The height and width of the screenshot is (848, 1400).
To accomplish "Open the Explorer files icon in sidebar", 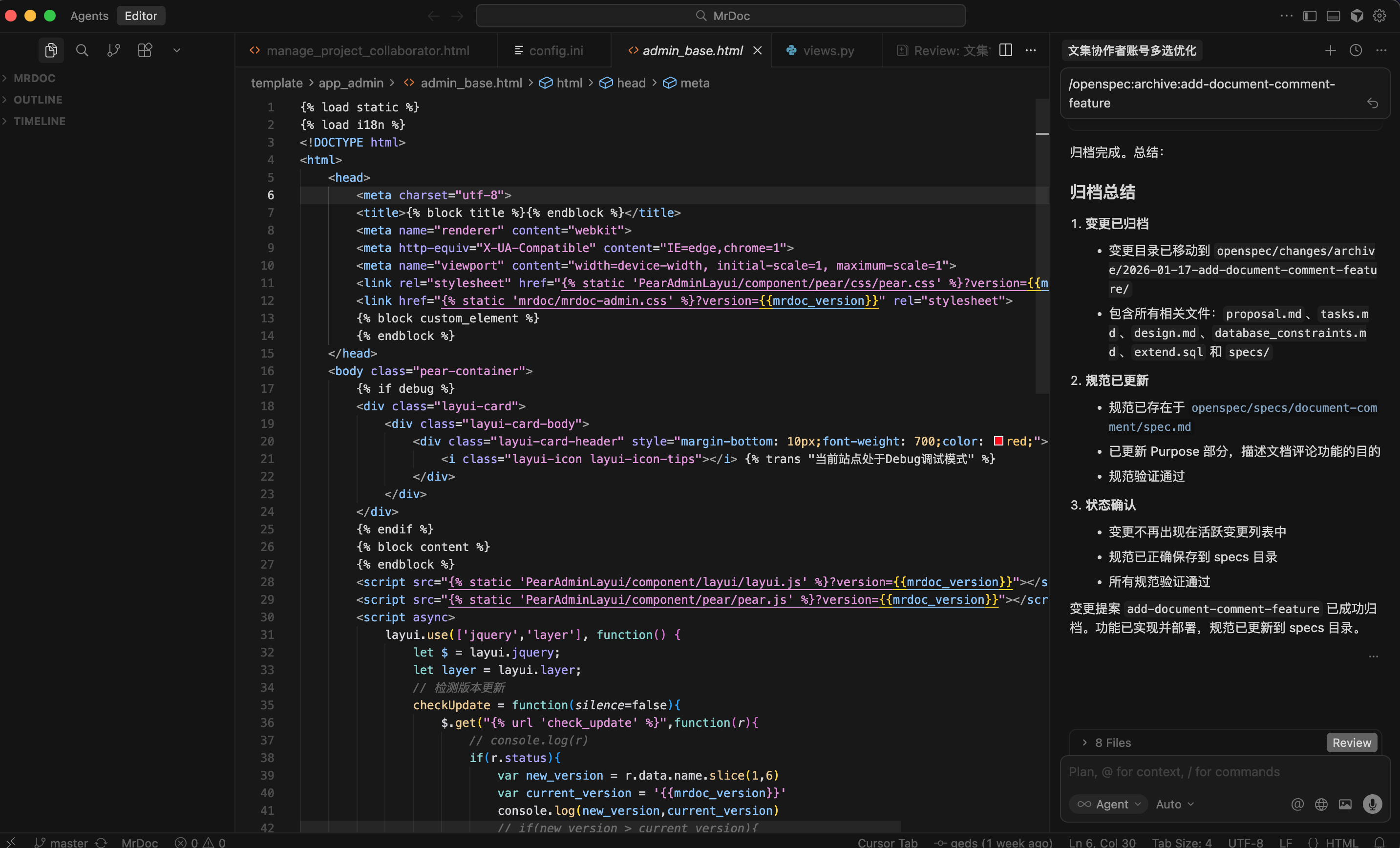I will 51,50.
